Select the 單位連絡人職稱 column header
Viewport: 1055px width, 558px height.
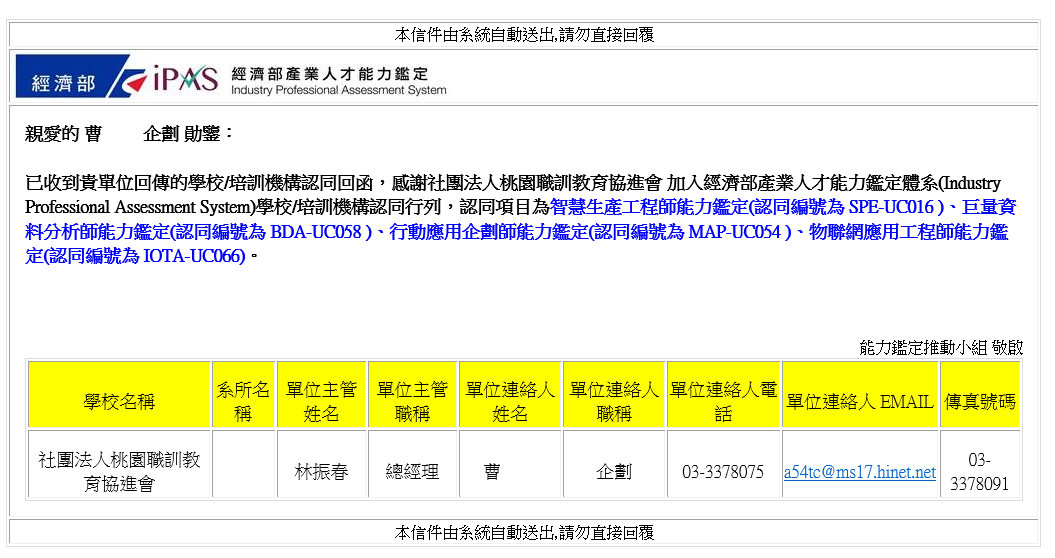point(614,395)
